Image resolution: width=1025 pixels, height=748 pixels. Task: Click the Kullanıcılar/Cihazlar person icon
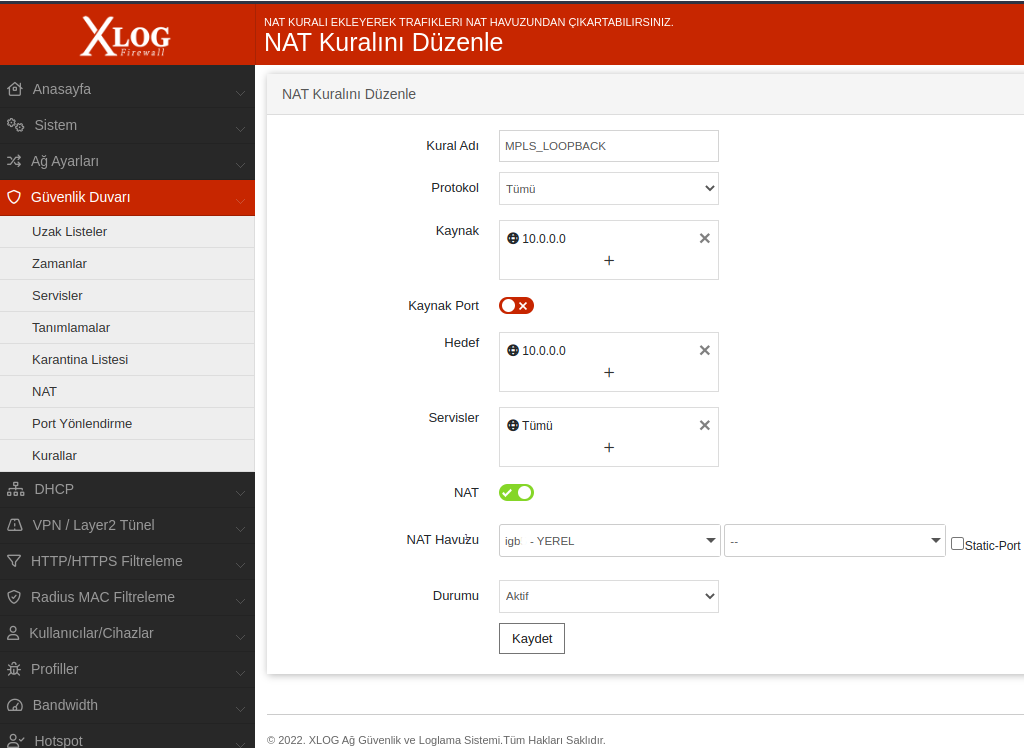(x=13, y=633)
